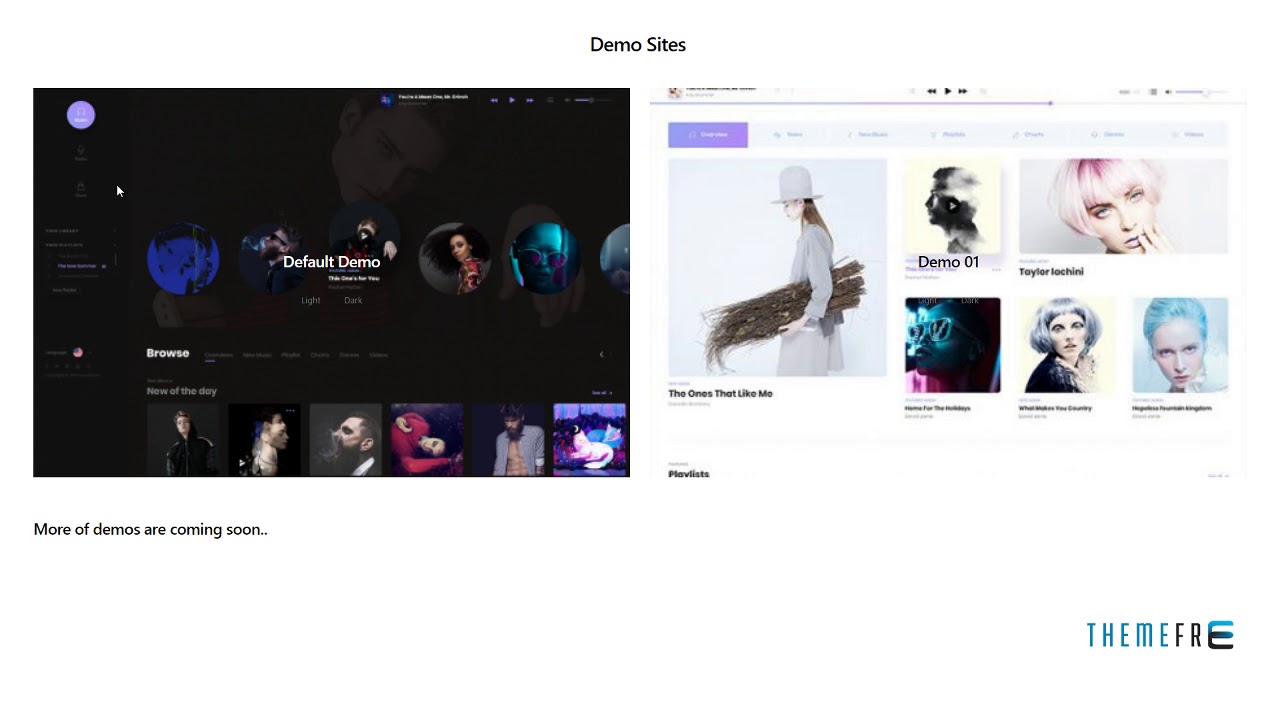This screenshot has width=1280, height=720.
Task: Click purple headphones icon in Default Demo sidebar
Action: coord(81,115)
